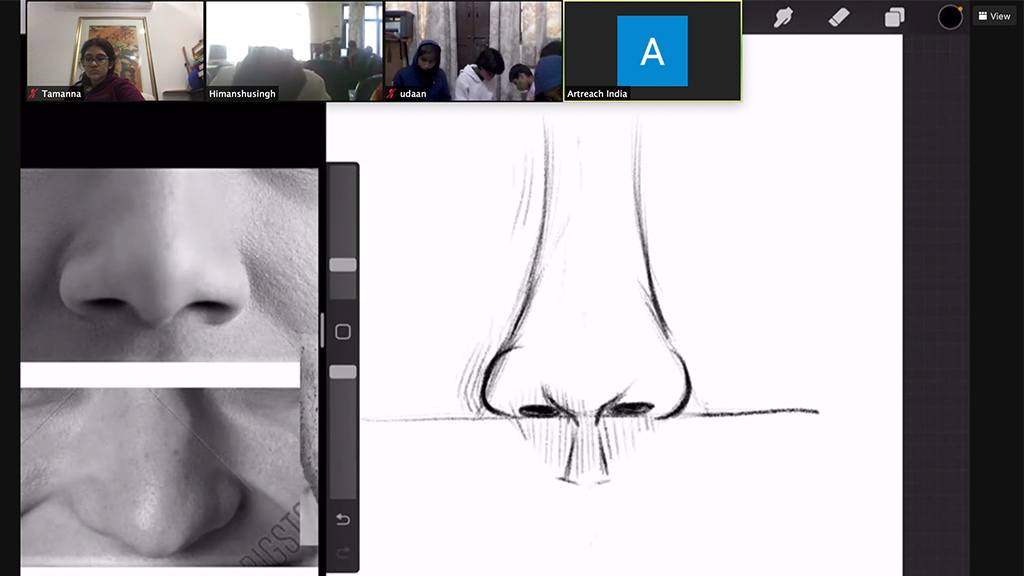This screenshot has width=1024, height=576.
Task: Open the Zoom View menu
Action: [x=994, y=16]
